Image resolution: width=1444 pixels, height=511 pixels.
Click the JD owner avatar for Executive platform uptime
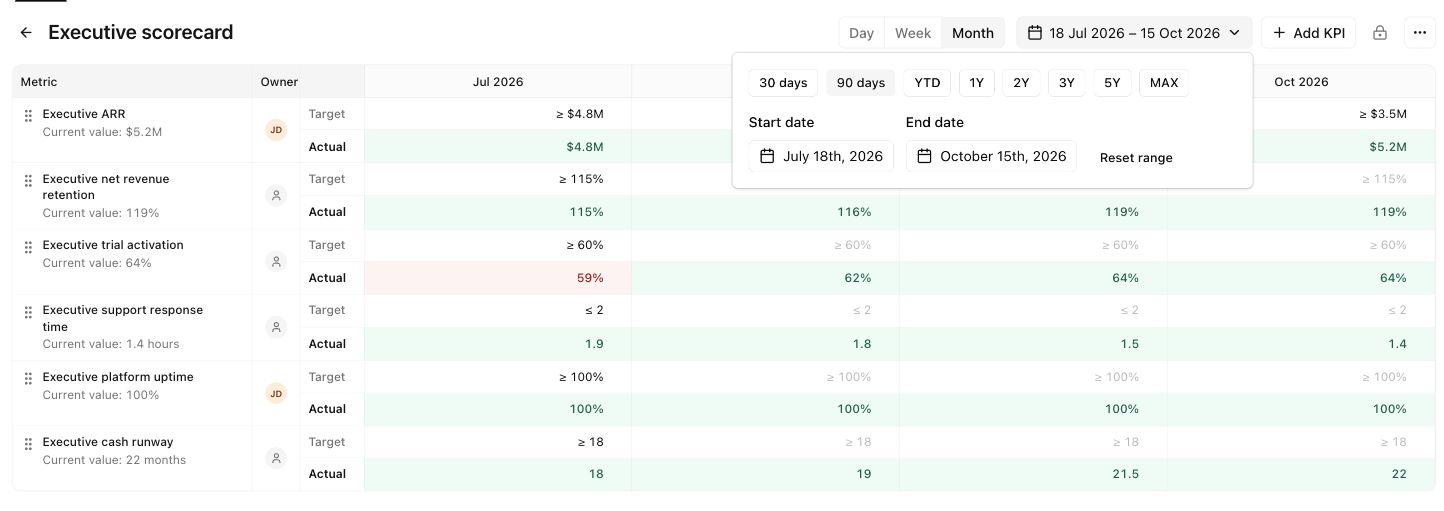[x=276, y=394]
